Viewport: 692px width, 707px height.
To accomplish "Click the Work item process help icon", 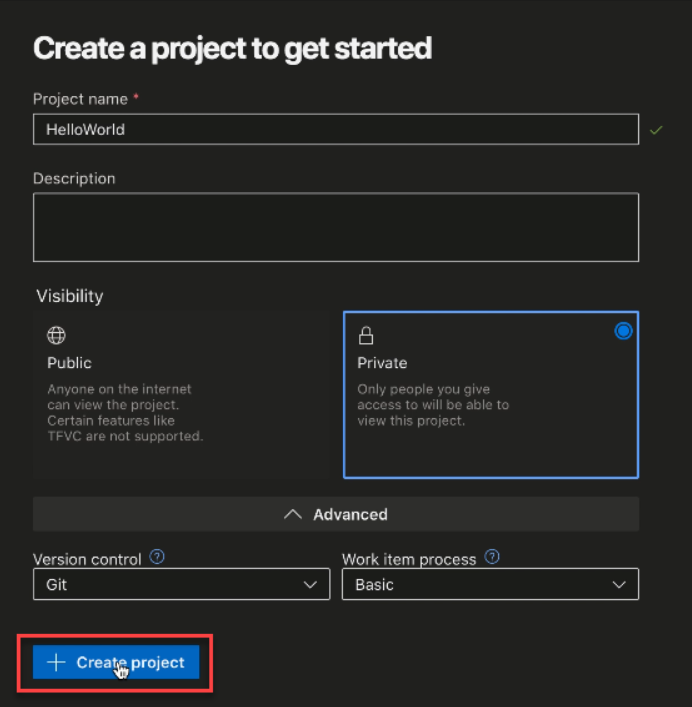I will (491, 558).
